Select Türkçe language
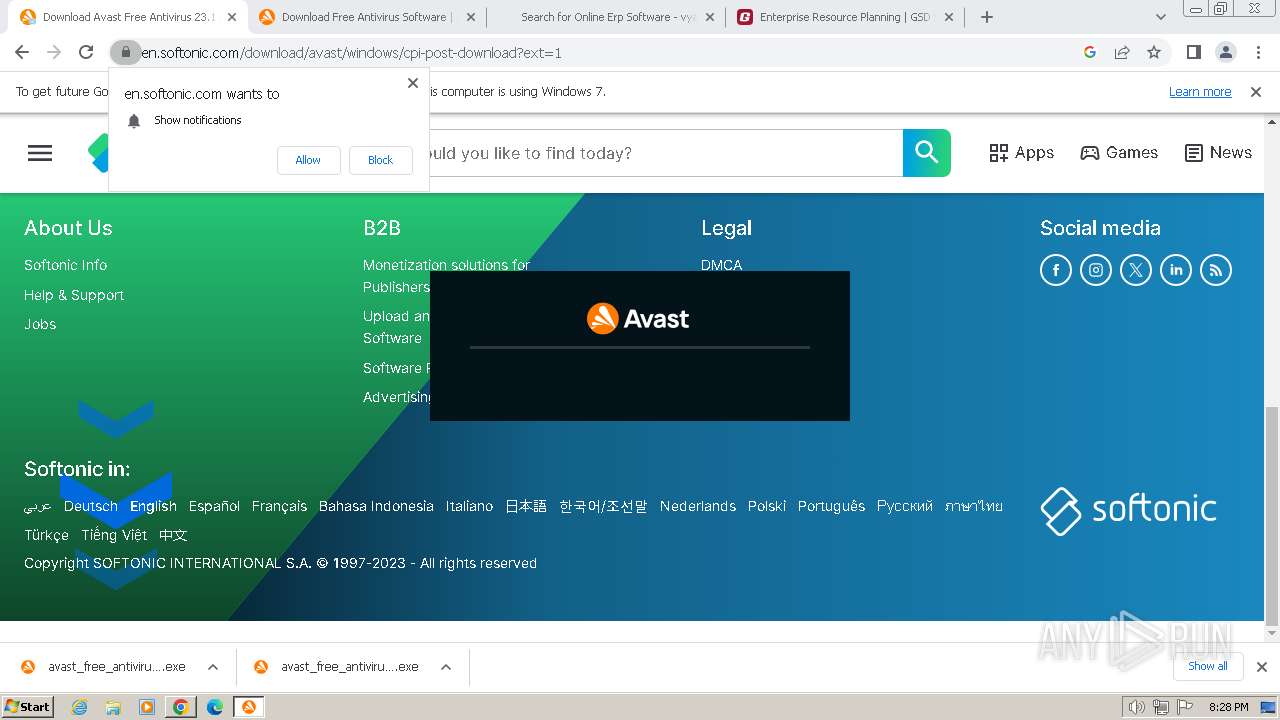The width and height of the screenshot is (1280, 720). (47, 535)
